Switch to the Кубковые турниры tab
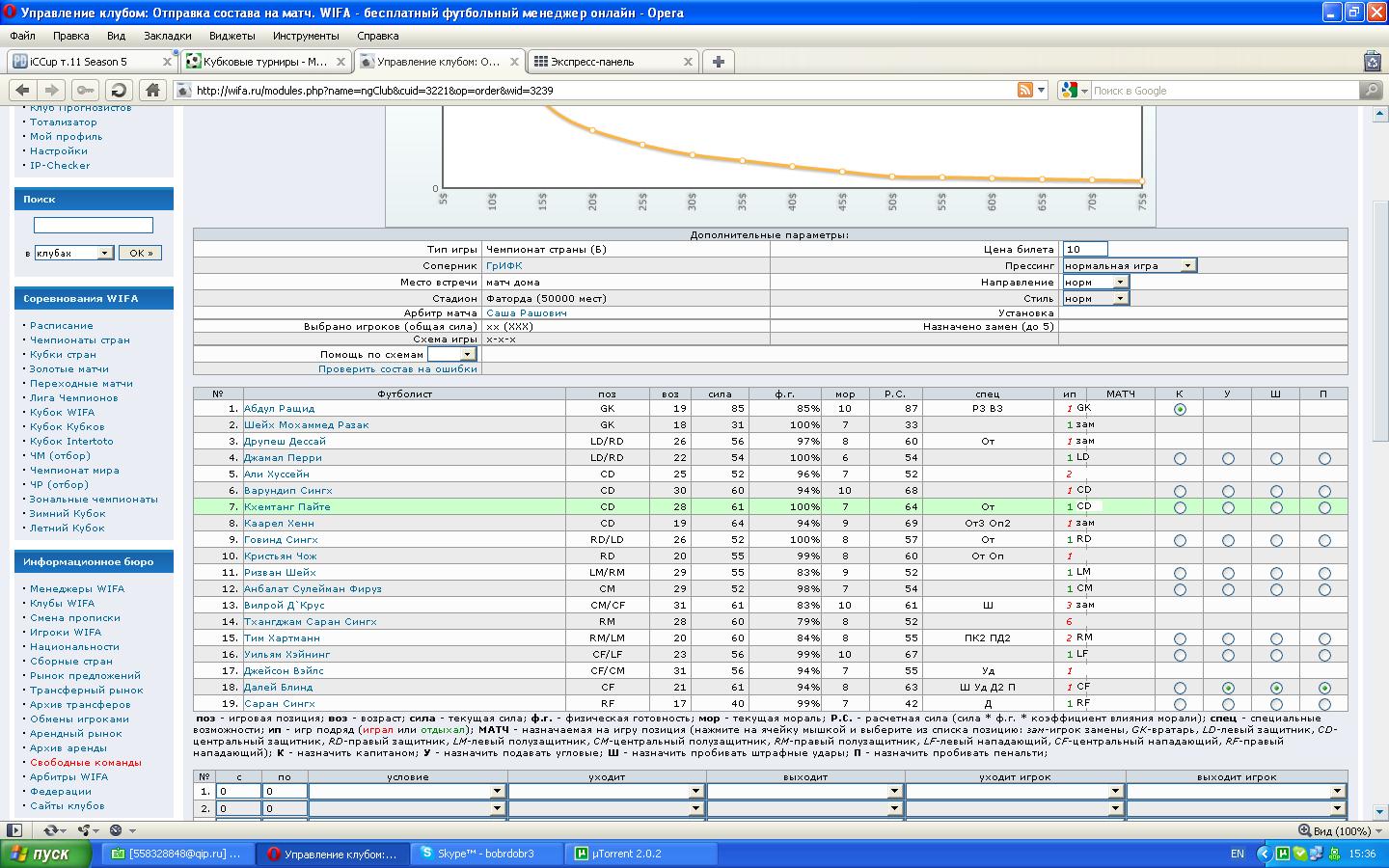This screenshot has height=868, width=1389. [265, 61]
